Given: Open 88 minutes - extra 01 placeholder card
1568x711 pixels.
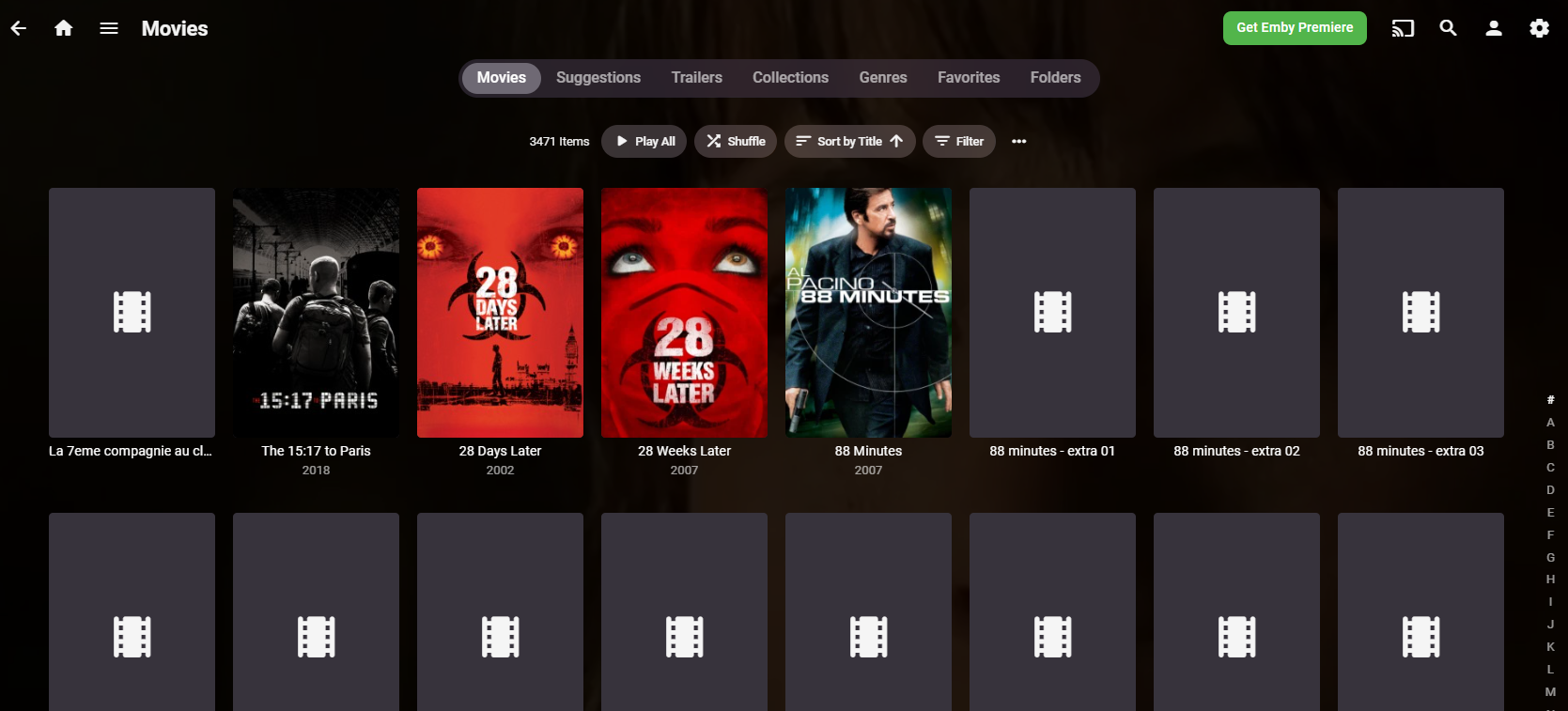Looking at the screenshot, I should click(x=1052, y=313).
